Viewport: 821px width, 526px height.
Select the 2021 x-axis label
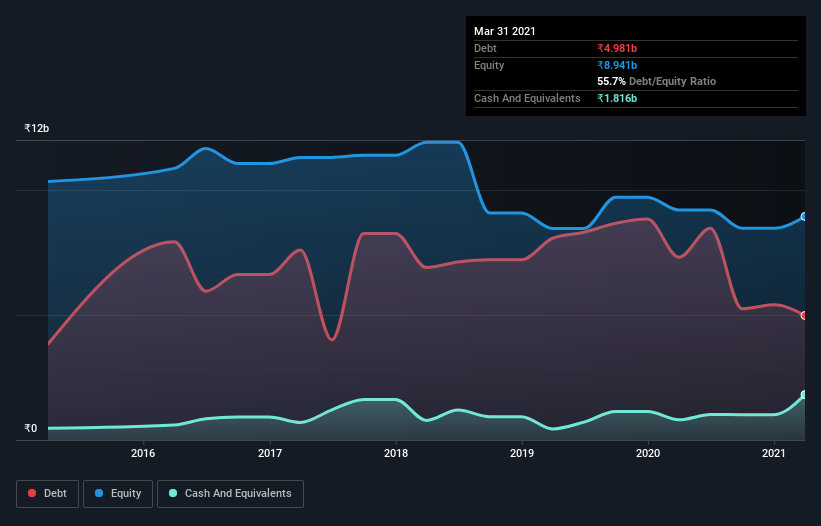(x=774, y=453)
